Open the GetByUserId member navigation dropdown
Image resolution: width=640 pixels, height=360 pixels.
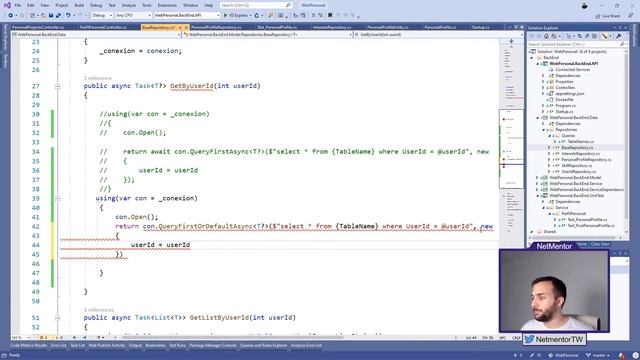click(x=438, y=35)
